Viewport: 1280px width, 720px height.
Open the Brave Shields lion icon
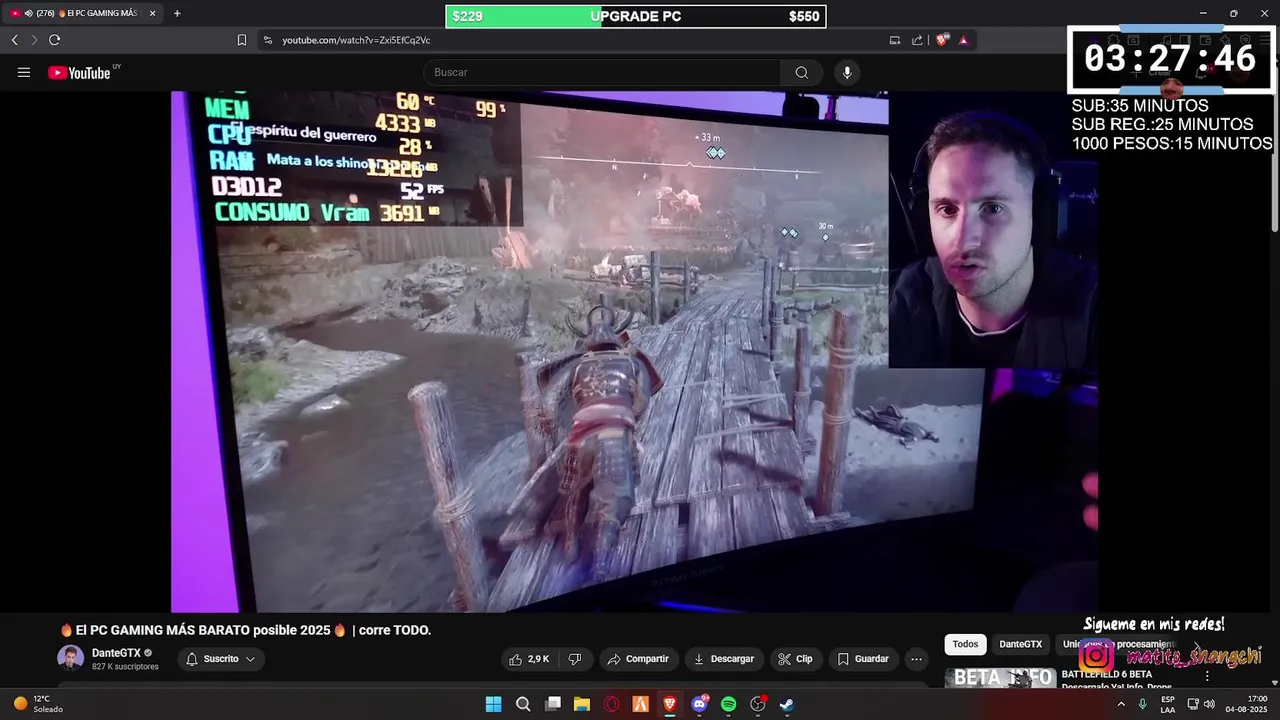click(x=942, y=40)
